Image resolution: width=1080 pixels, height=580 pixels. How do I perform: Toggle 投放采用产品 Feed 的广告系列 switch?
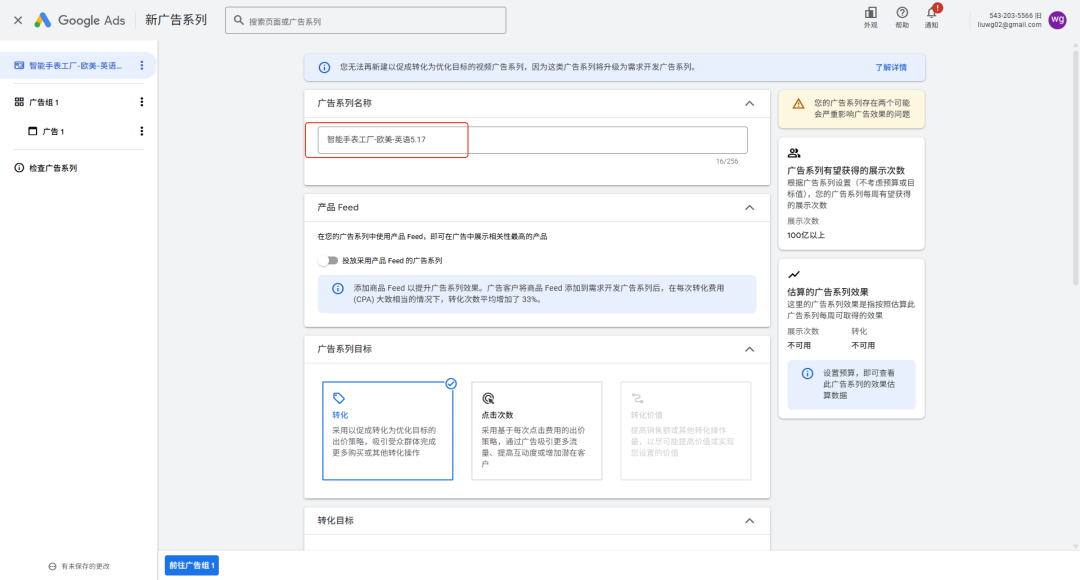(327, 260)
